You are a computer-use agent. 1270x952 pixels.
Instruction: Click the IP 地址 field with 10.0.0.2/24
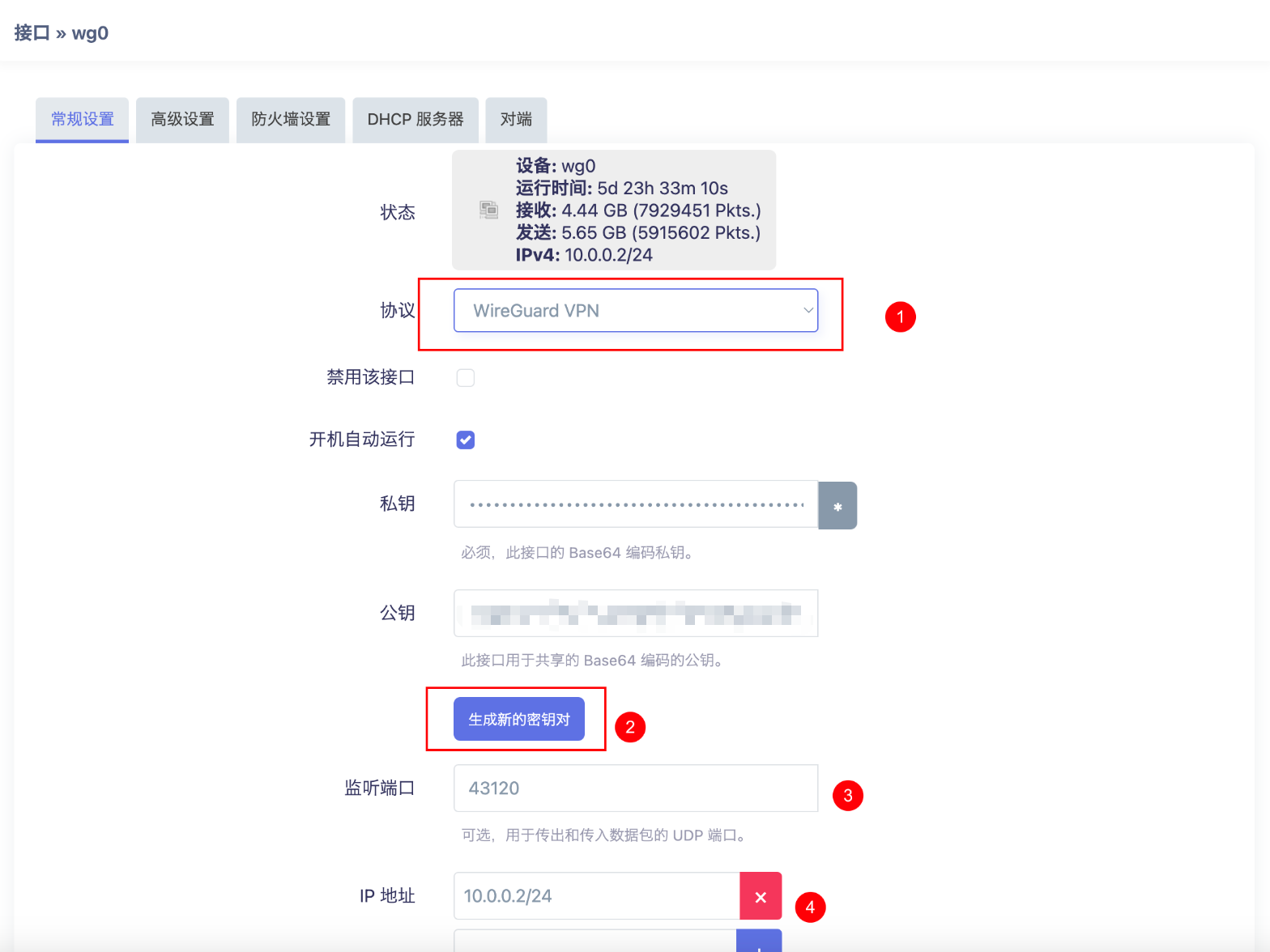coord(597,896)
